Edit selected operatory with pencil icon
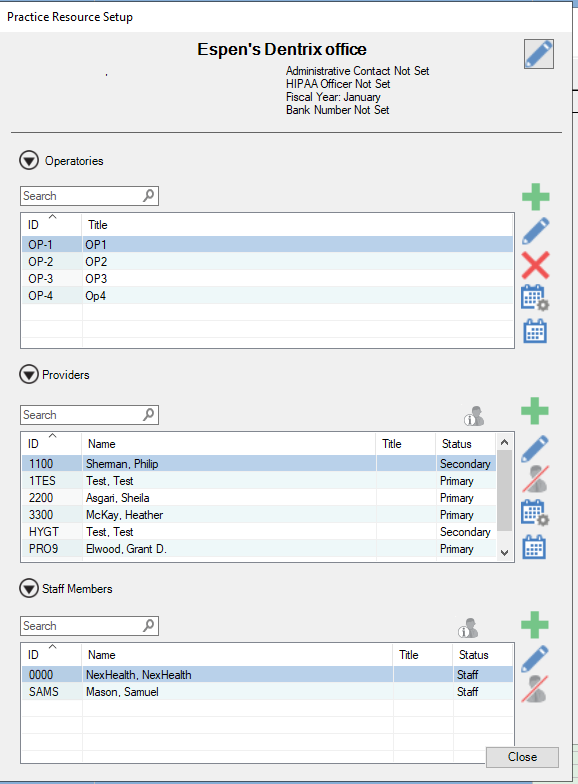This screenshot has width=578, height=784. (536, 230)
